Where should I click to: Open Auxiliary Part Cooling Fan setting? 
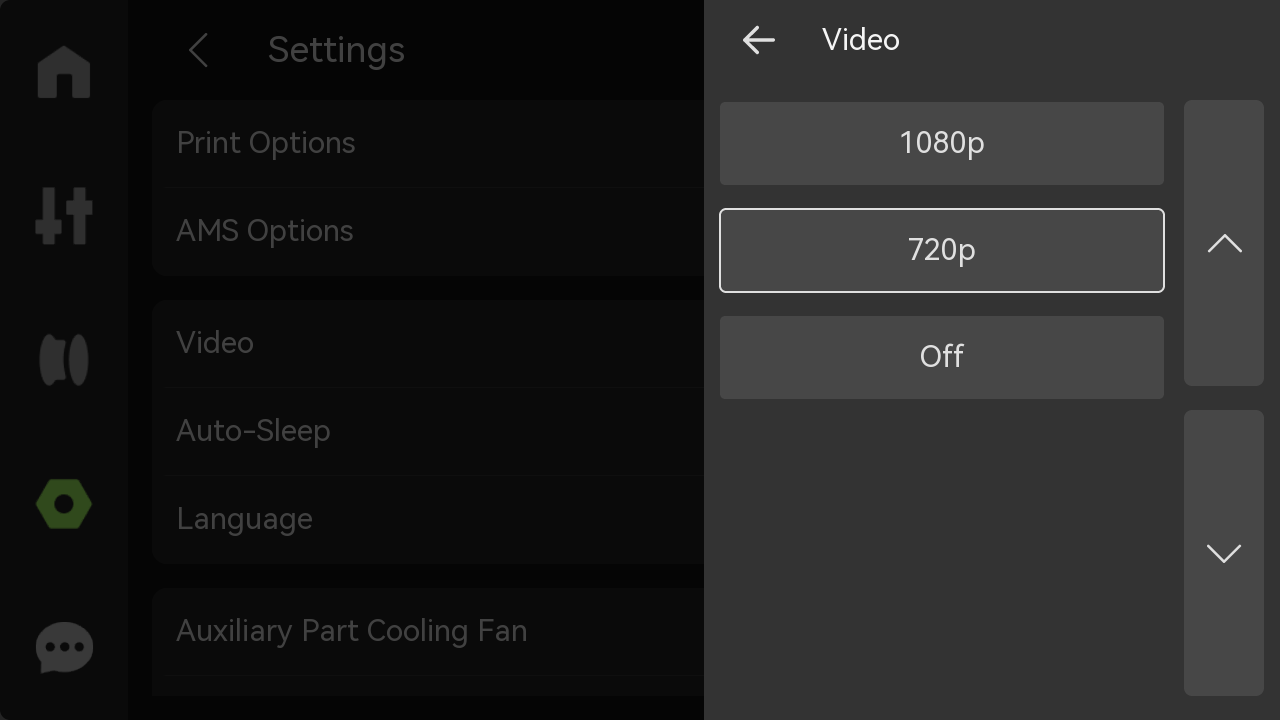tap(428, 631)
